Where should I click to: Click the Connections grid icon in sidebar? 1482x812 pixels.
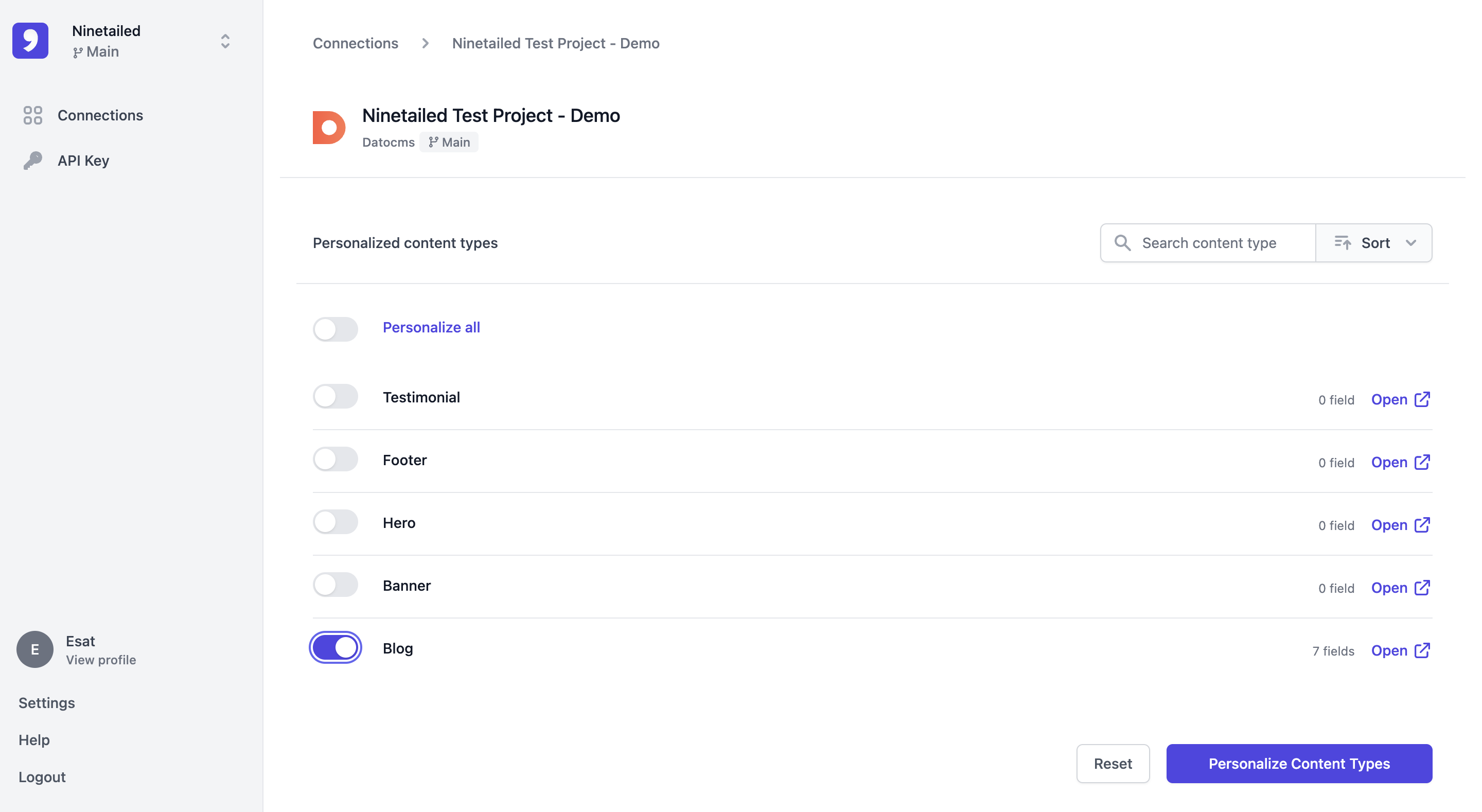click(x=33, y=115)
